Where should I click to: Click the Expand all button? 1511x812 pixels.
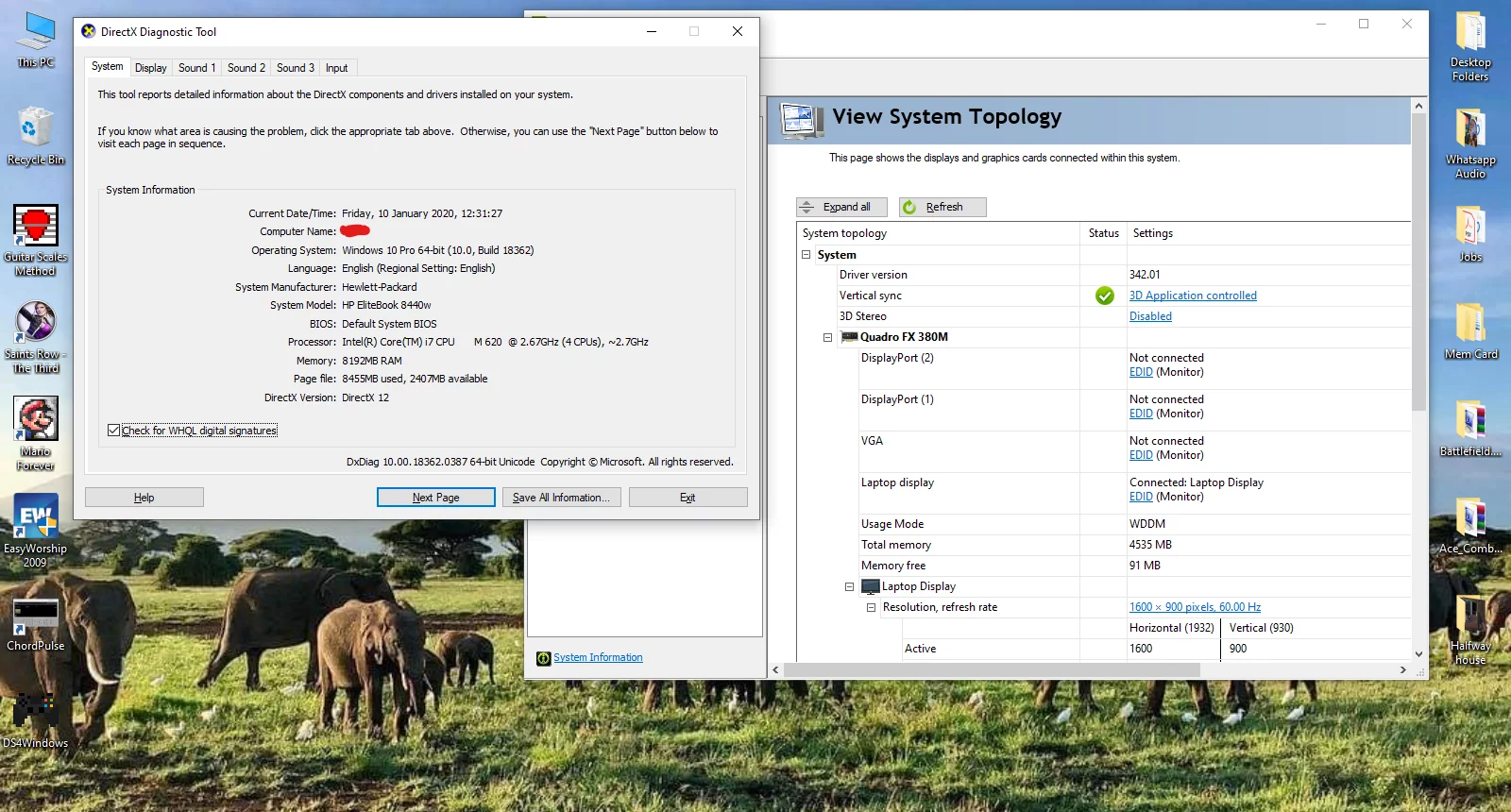tap(841, 207)
